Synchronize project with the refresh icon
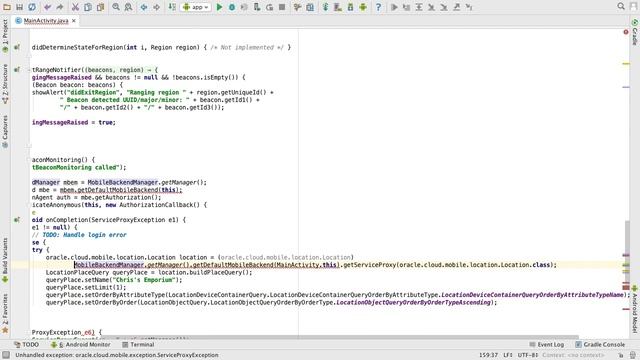Viewport: 640px width, 360px height. [x=32, y=7]
